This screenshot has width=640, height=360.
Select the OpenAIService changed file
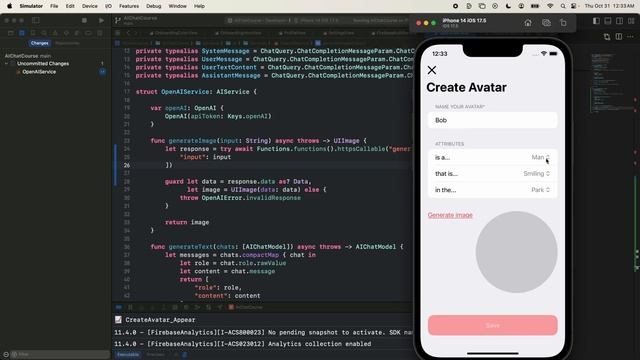click(39, 72)
